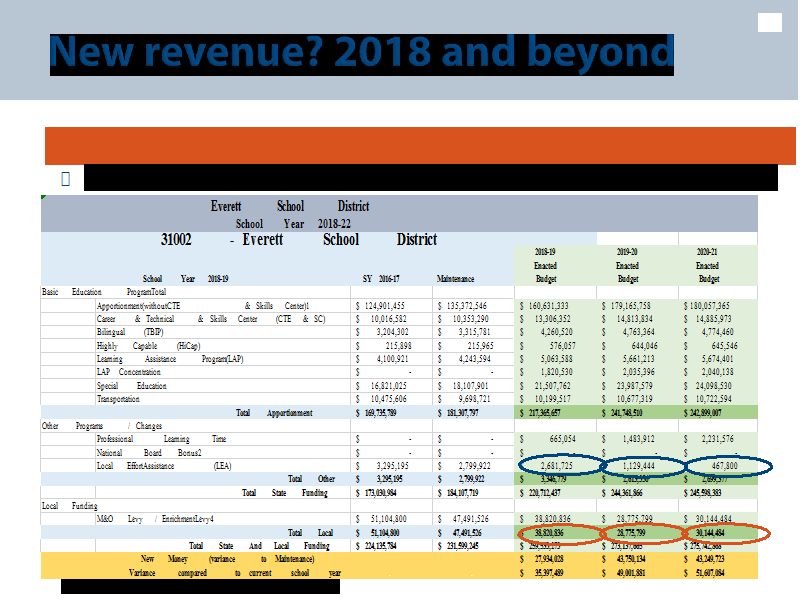Select the cell value 180,057,365
This screenshot has width=800, height=600.
click(x=710, y=306)
